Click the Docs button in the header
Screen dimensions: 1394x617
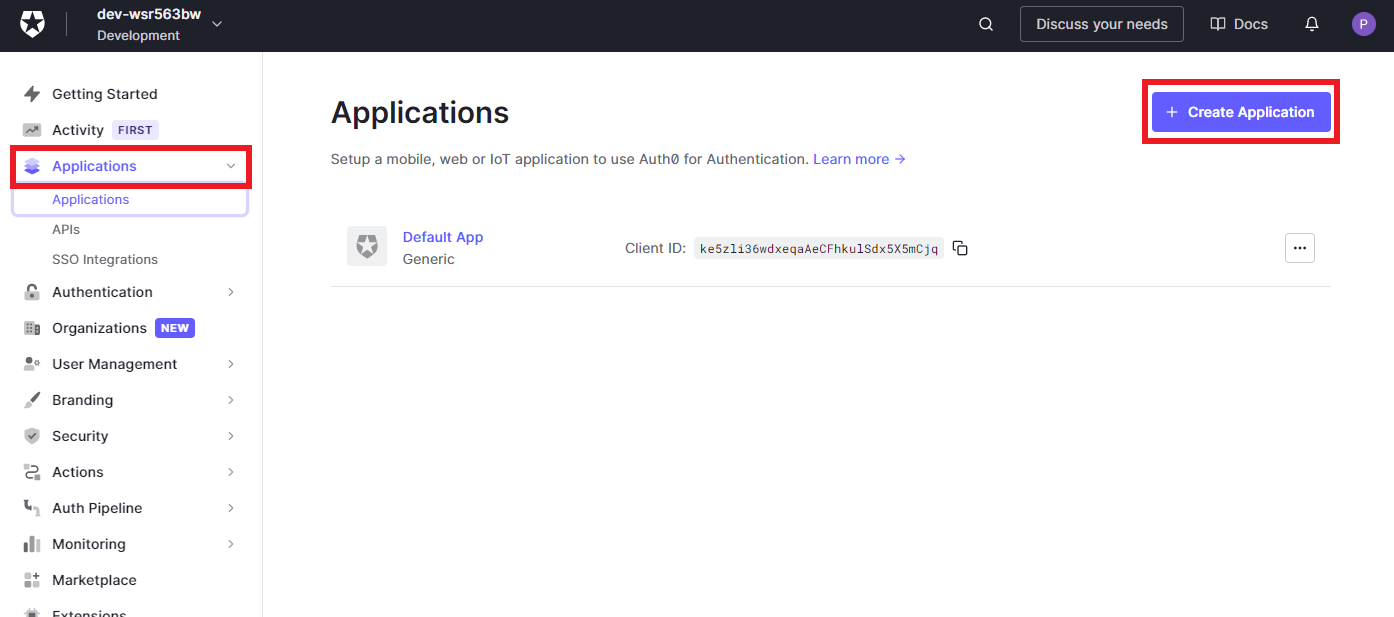click(x=1238, y=23)
